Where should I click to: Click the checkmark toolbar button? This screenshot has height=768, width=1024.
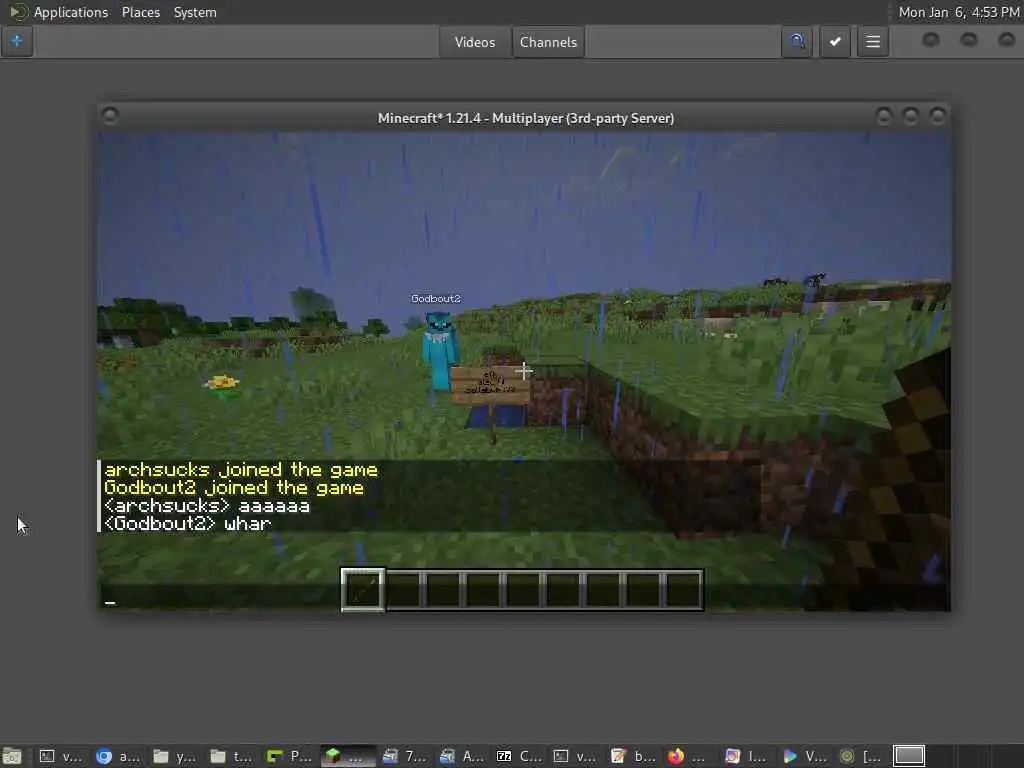point(835,42)
